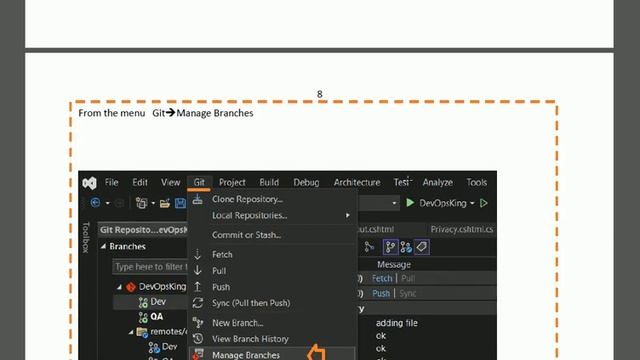Click the DevOpsKing repository icon

click(x=131, y=287)
